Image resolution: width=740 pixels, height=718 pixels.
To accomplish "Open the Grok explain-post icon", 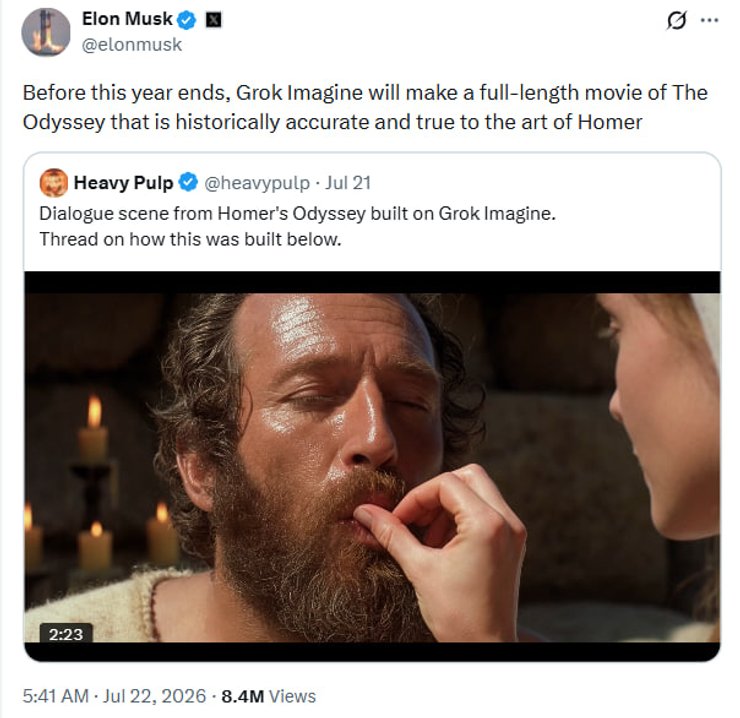I will click(x=676, y=20).
